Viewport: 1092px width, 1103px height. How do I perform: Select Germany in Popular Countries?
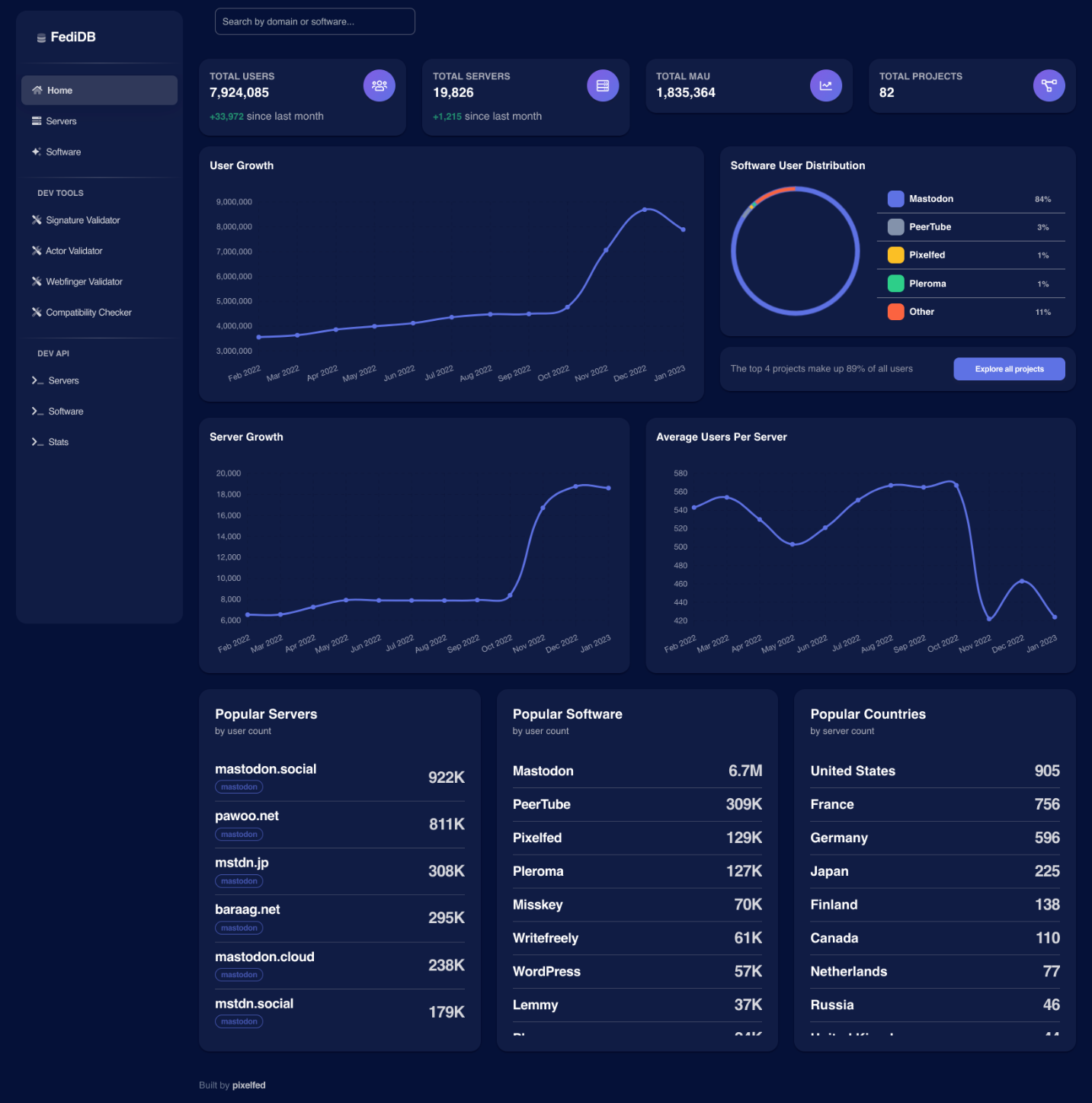point(935,838)
